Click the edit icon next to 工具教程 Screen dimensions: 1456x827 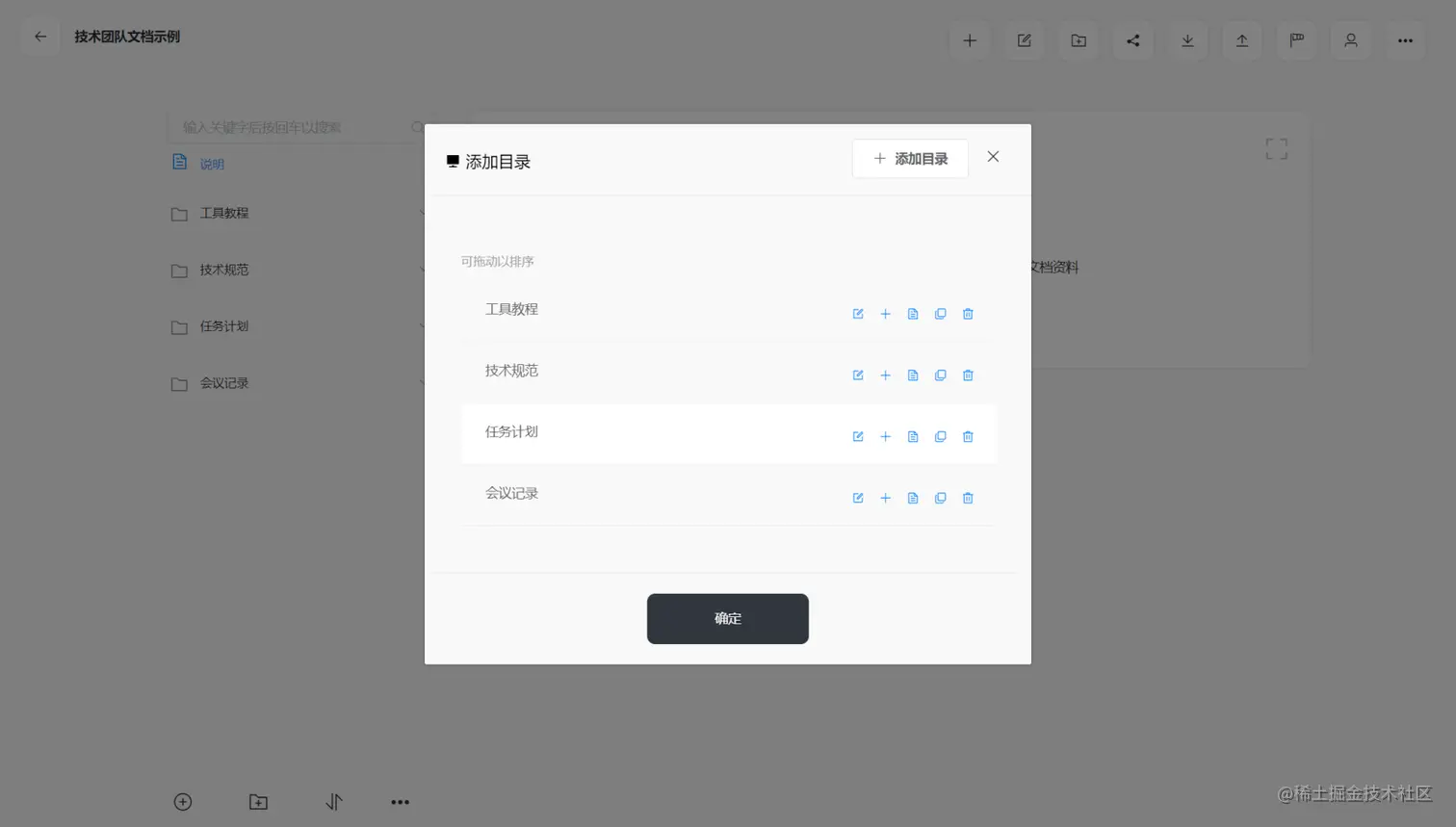pyautogui.click(x=857, y=313)
